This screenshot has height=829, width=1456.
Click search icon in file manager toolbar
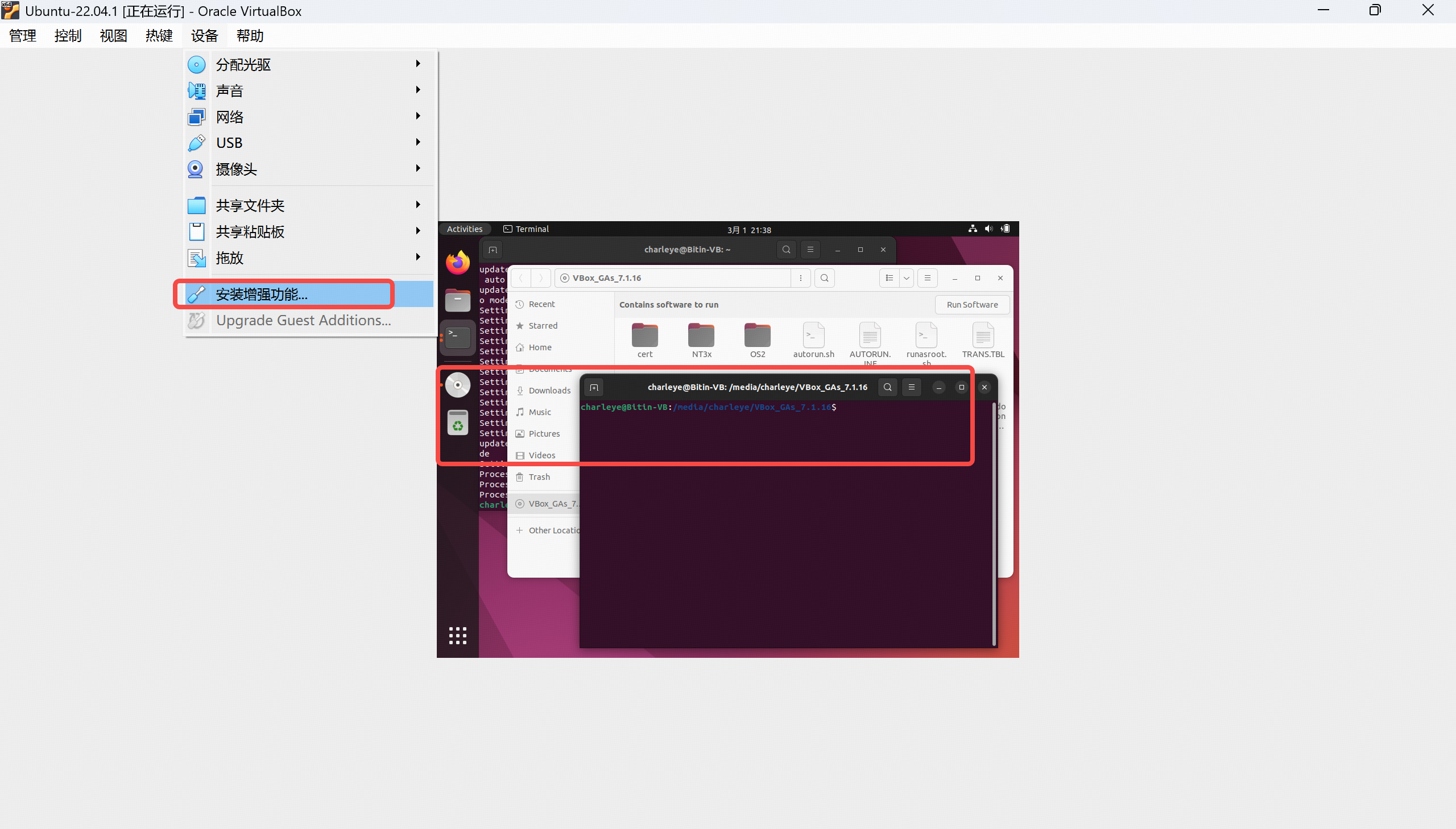click(x=824, y=278)
